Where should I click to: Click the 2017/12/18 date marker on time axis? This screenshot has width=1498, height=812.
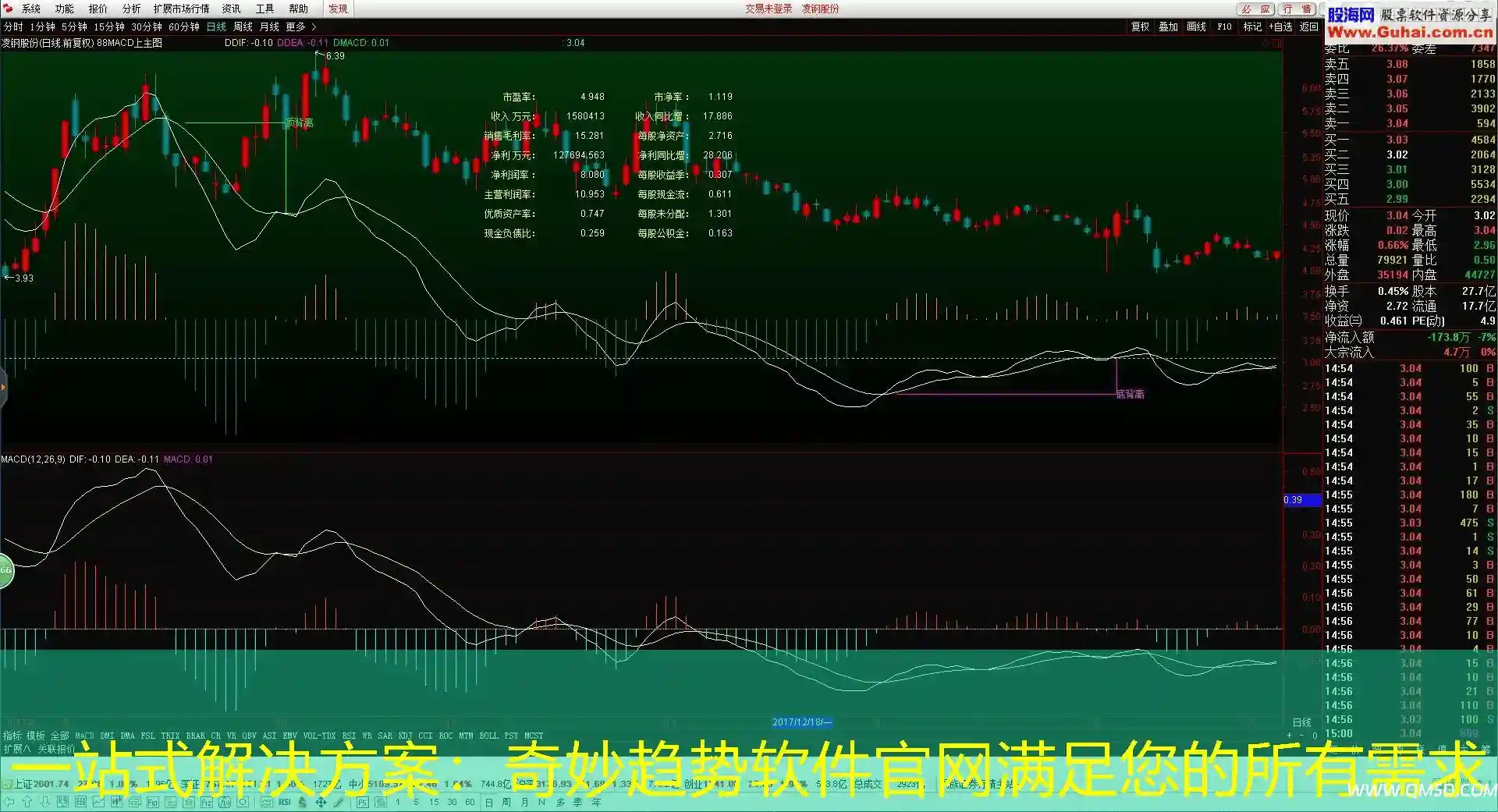point(802,722)
